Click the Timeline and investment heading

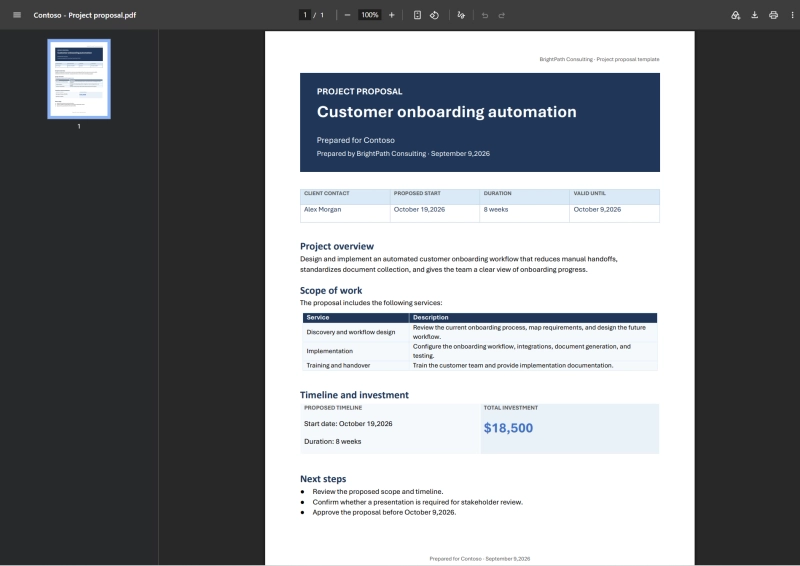[x=354, y=395]
